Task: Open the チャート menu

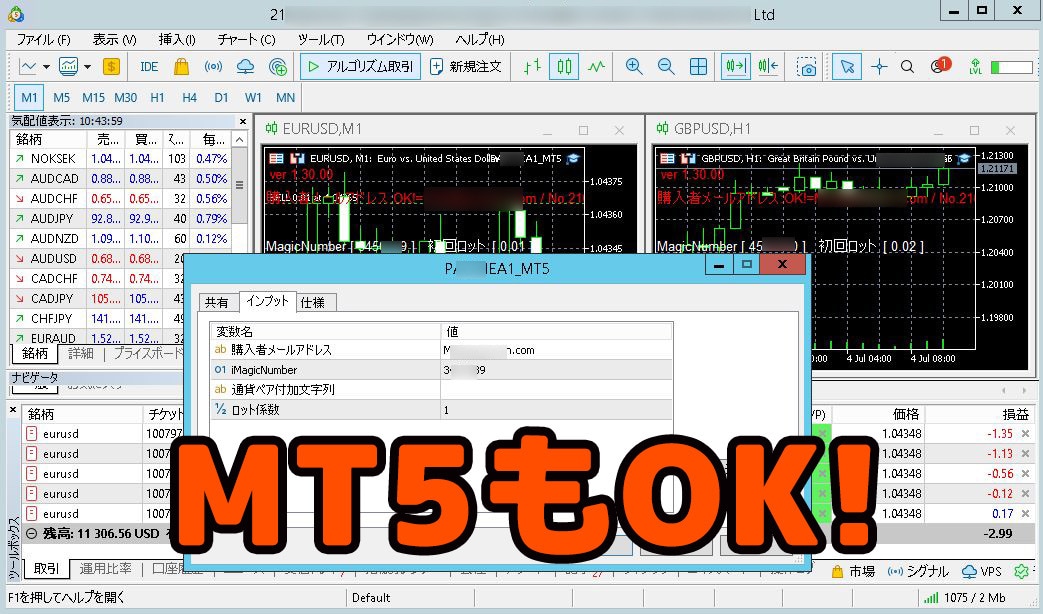Action: pyautogui.click(x=246, y=40)
